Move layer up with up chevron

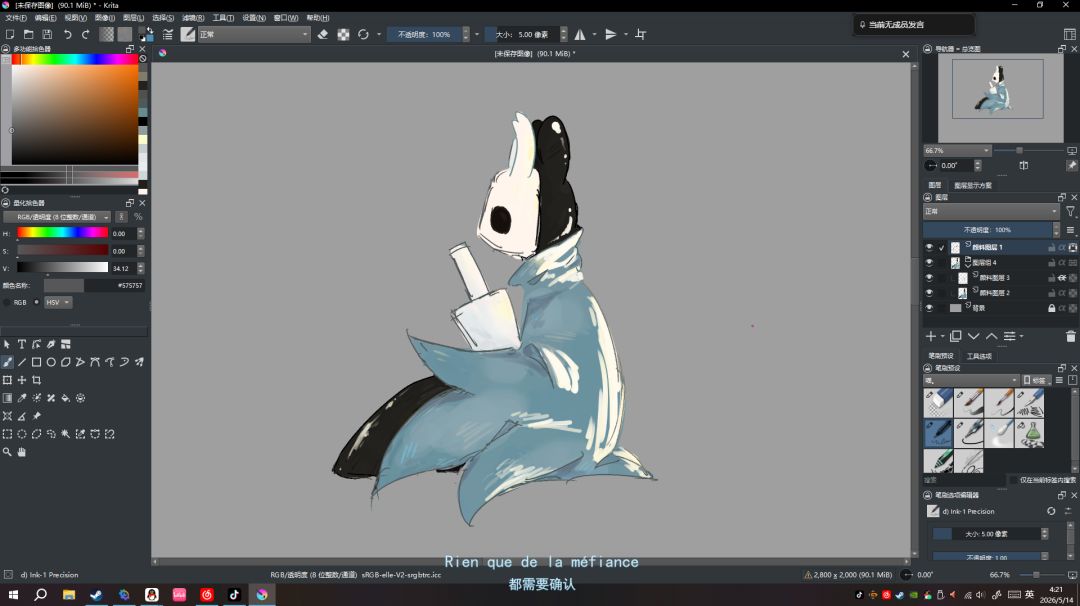coord(991,336)
